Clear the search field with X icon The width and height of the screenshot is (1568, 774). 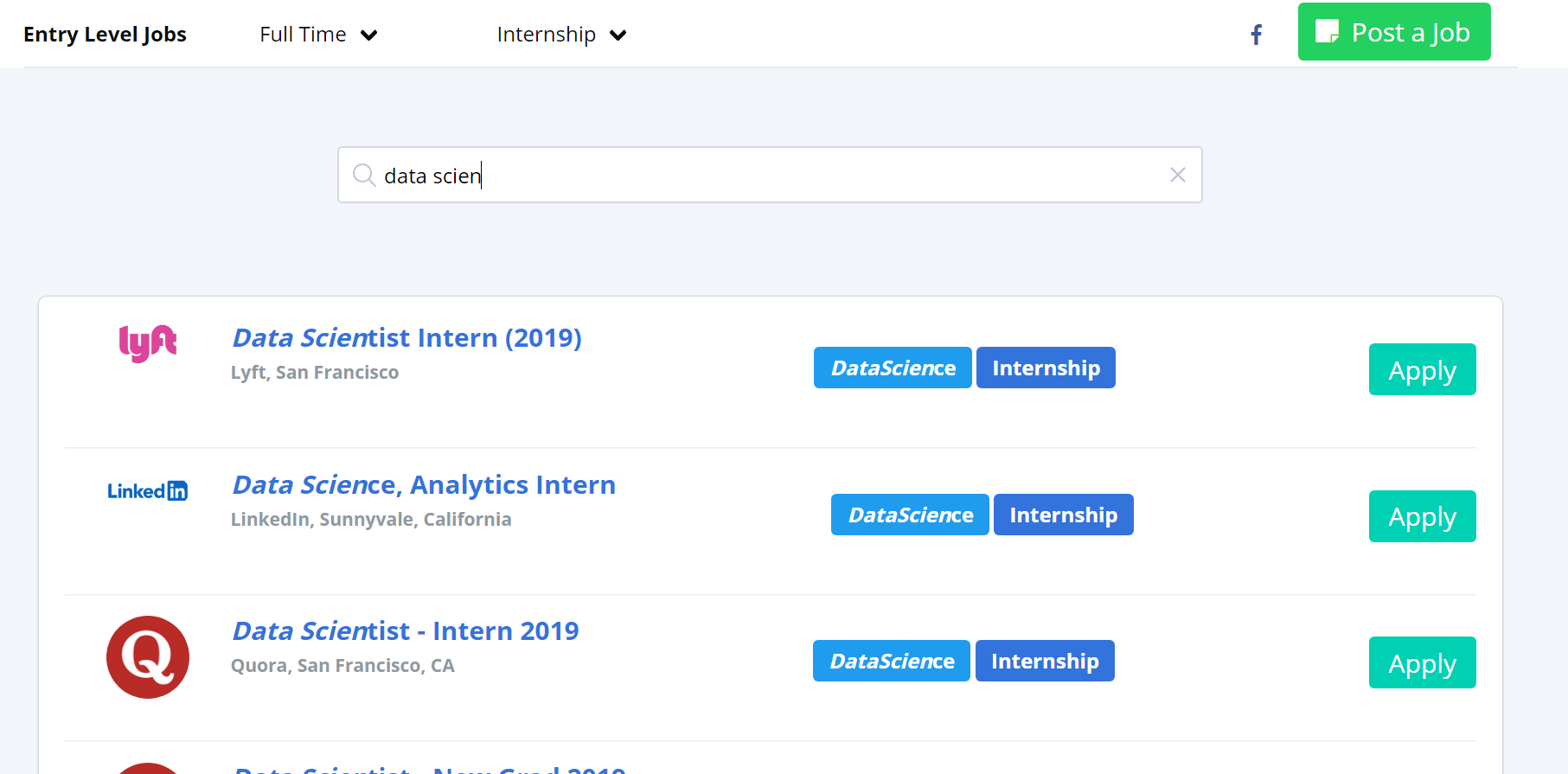point(1177,176)
